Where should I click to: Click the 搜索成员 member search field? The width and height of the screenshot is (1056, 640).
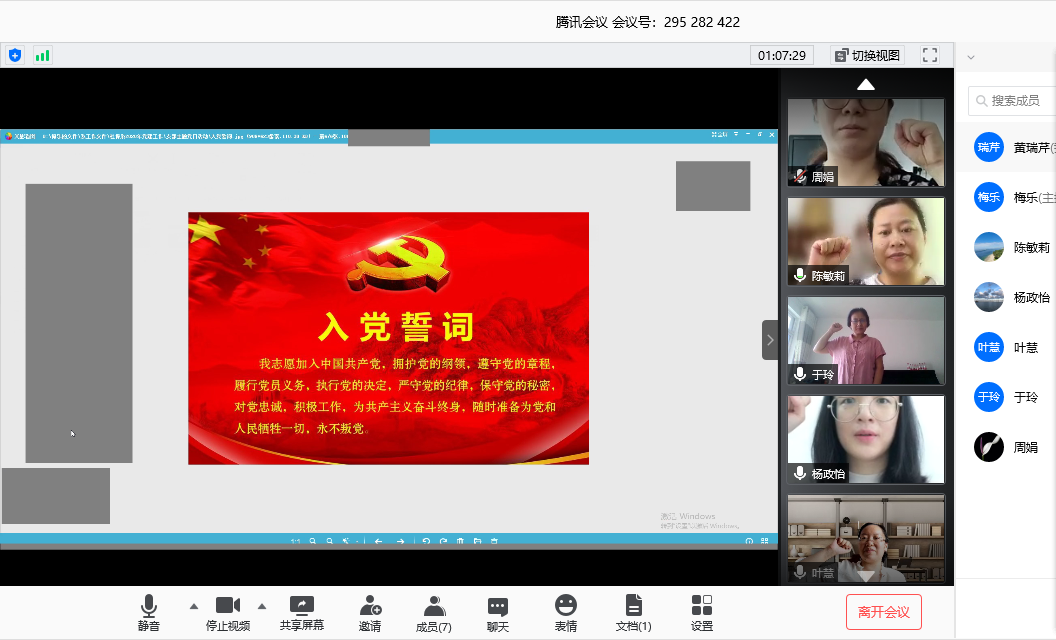tap(1015, 100)
